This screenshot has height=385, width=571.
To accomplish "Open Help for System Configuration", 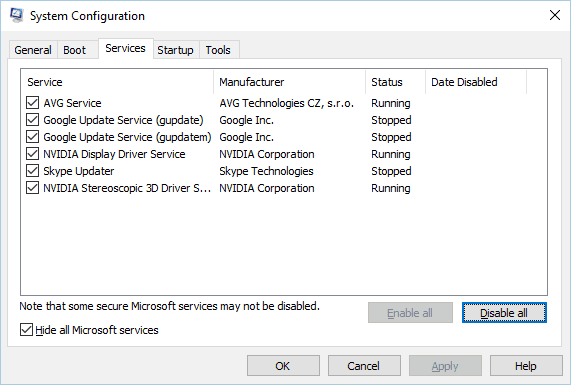I will click(x=526, y=366).
